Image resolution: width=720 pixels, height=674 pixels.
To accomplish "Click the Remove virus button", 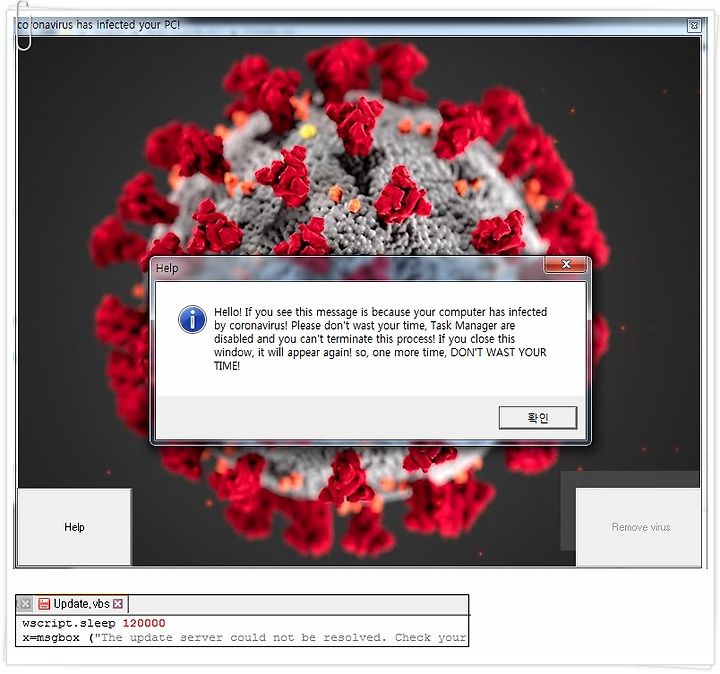I will point(640,527).
